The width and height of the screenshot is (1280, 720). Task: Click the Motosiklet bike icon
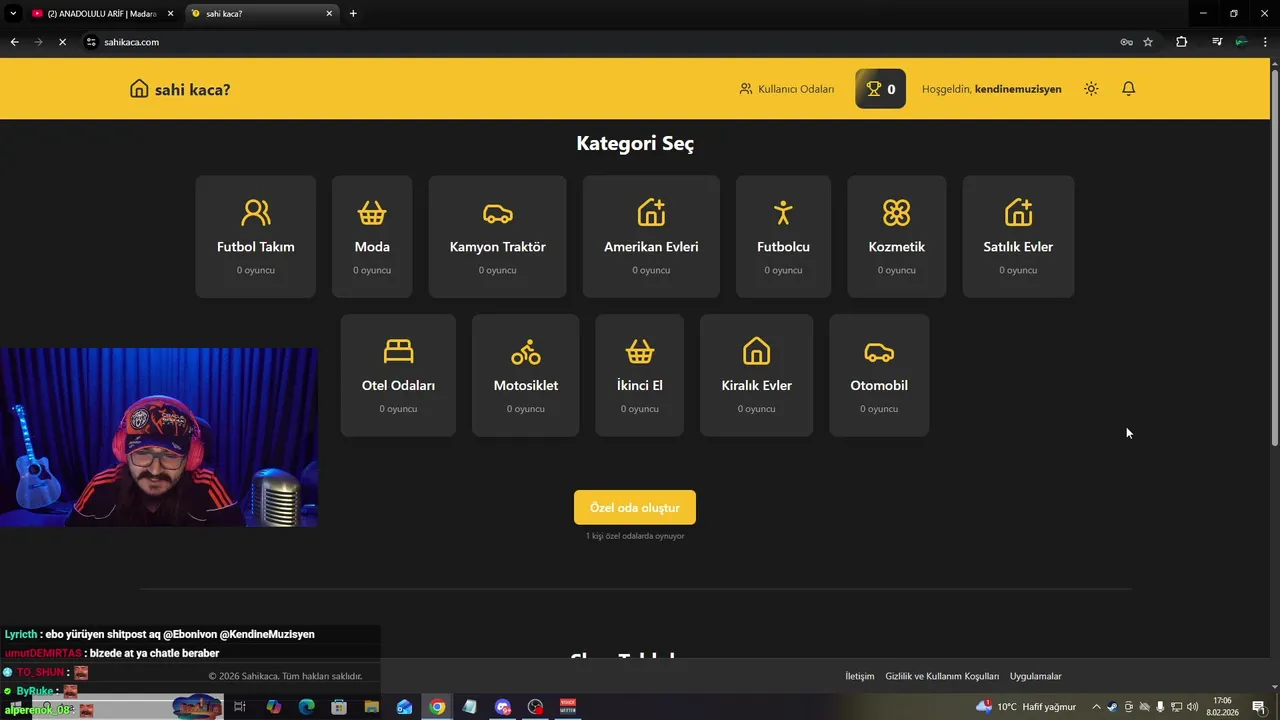[526, 351]
